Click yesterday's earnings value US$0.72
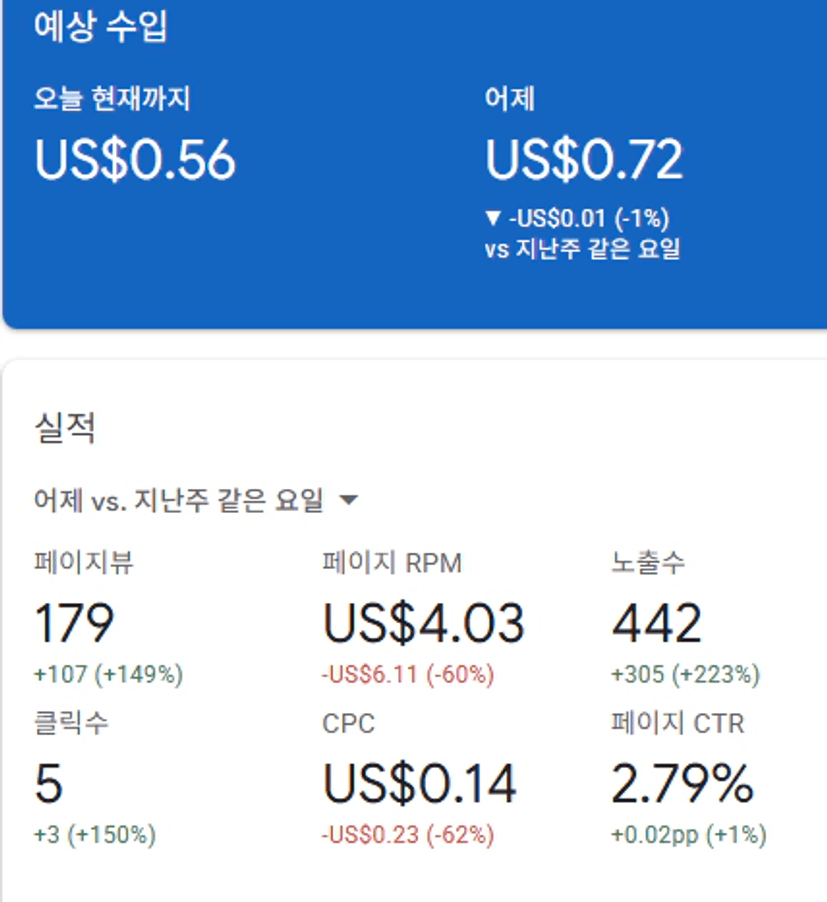Screen dimensions: 827x902 tap(584, 160)
